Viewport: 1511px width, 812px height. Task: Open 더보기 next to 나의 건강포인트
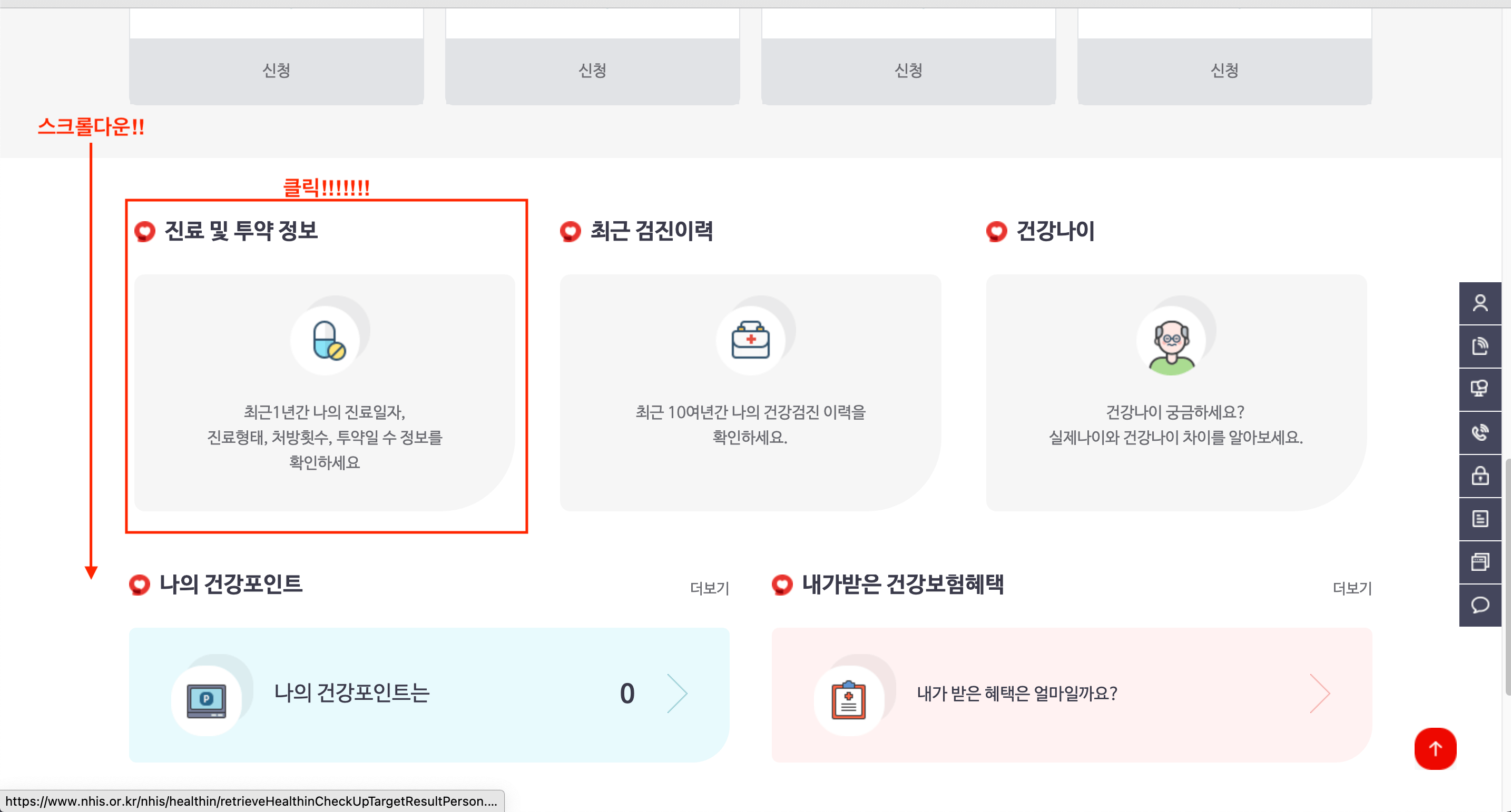point(709,588)
